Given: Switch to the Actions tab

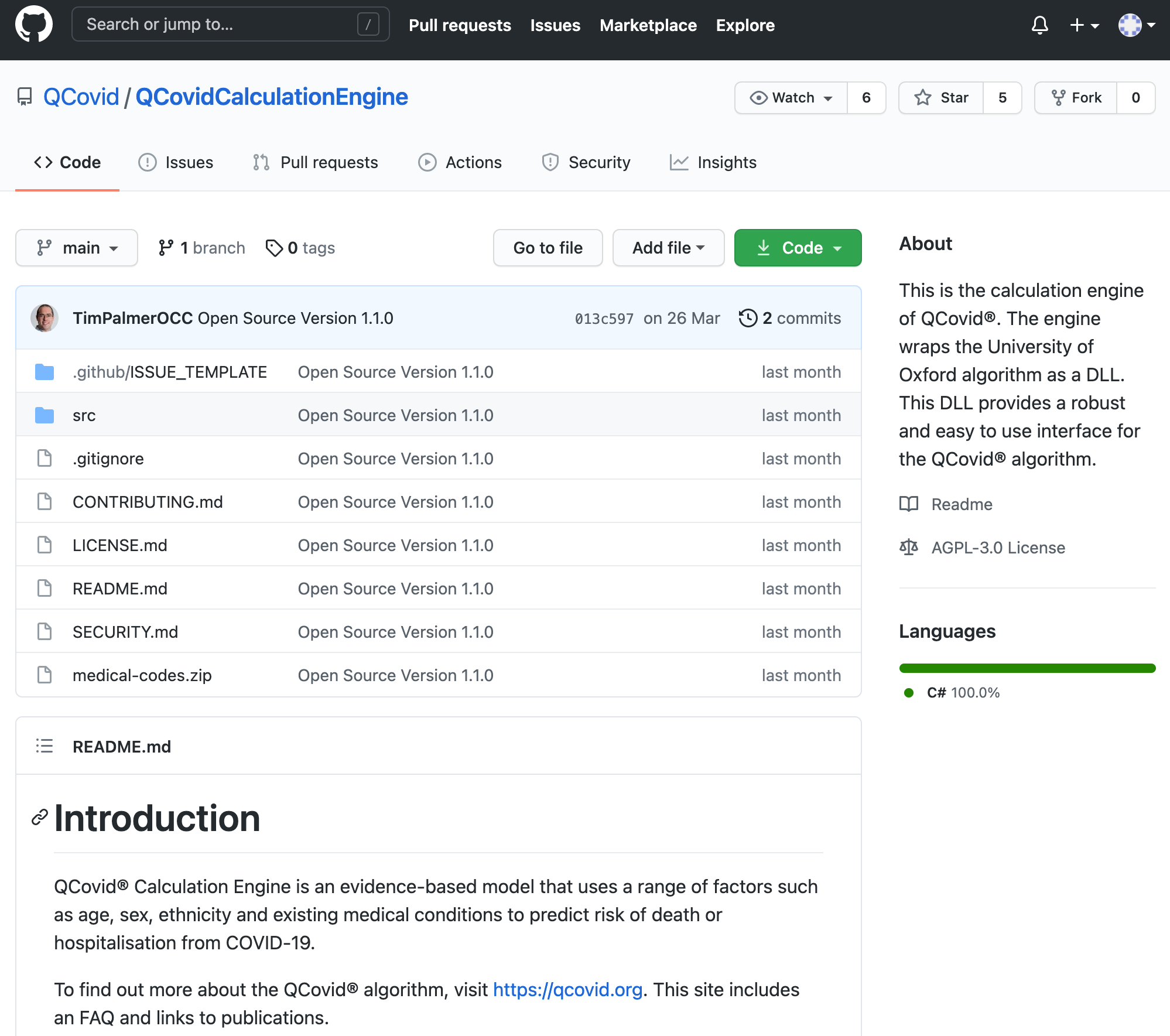Looking at the screenshot, I should [x=460, y=162].
